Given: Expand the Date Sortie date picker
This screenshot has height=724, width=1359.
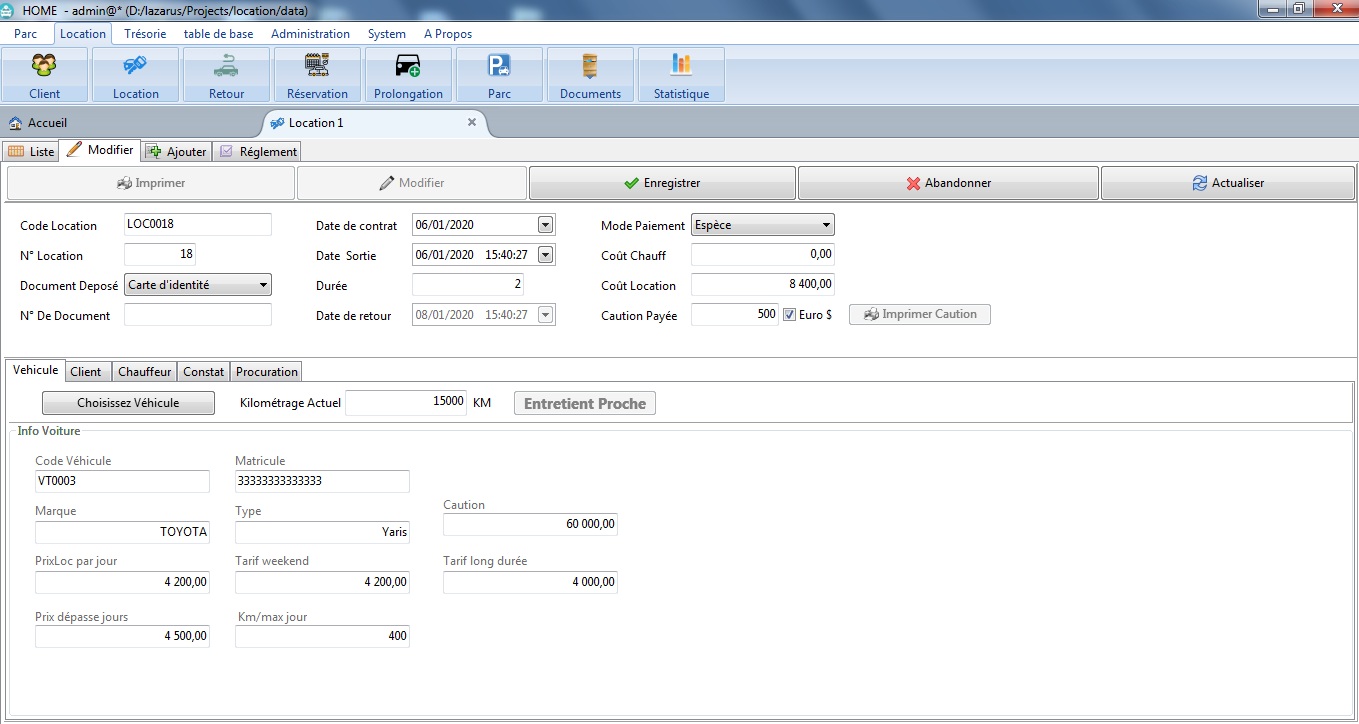Looking at the screenshot, I should [545, 255].
